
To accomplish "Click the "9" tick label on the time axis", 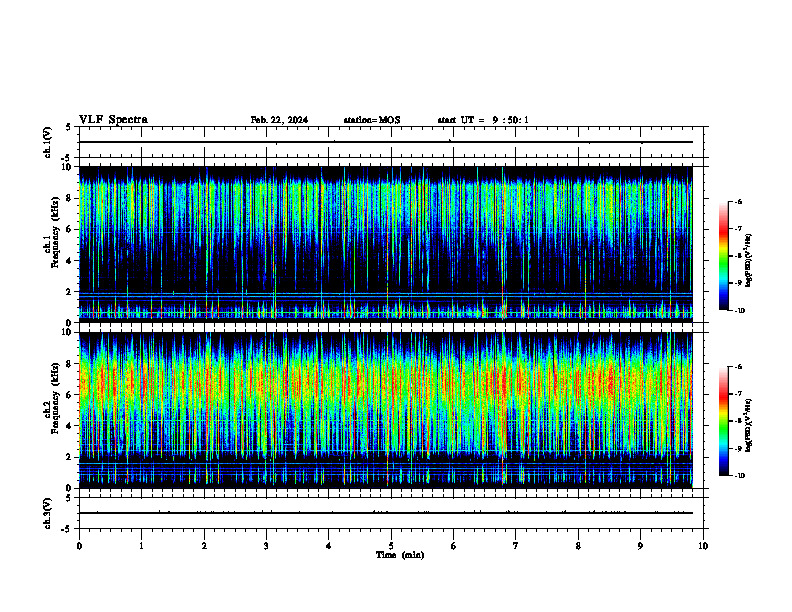I will (640, 546).
